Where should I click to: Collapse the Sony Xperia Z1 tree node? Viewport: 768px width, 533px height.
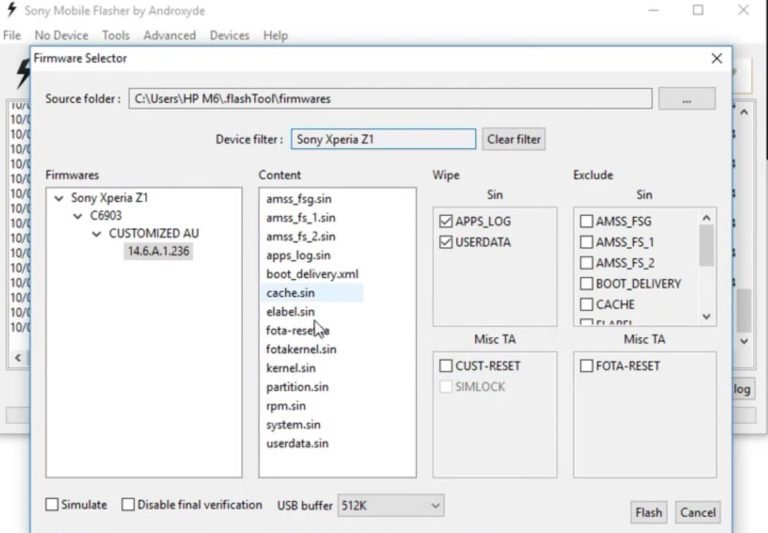click(x=60, y=198)
